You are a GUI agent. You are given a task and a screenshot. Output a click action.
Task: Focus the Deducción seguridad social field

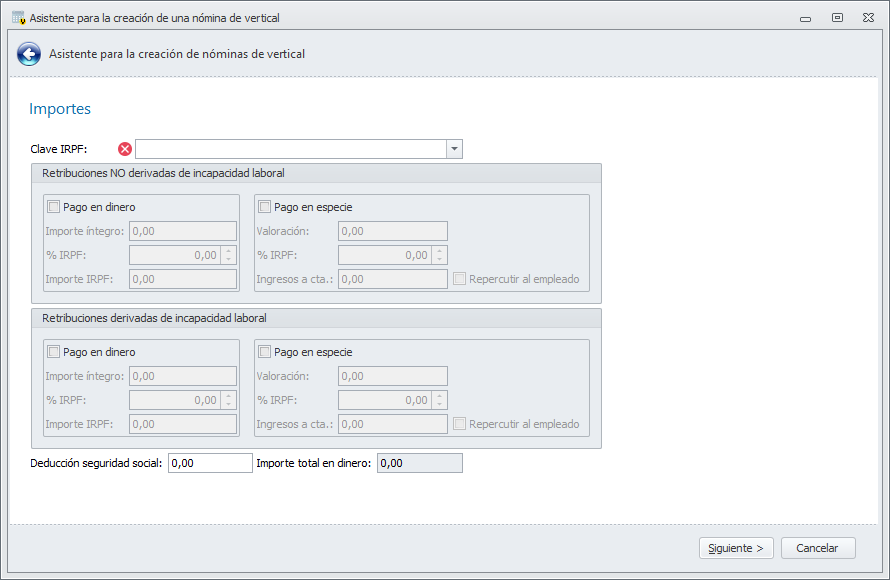pos(210,463)
